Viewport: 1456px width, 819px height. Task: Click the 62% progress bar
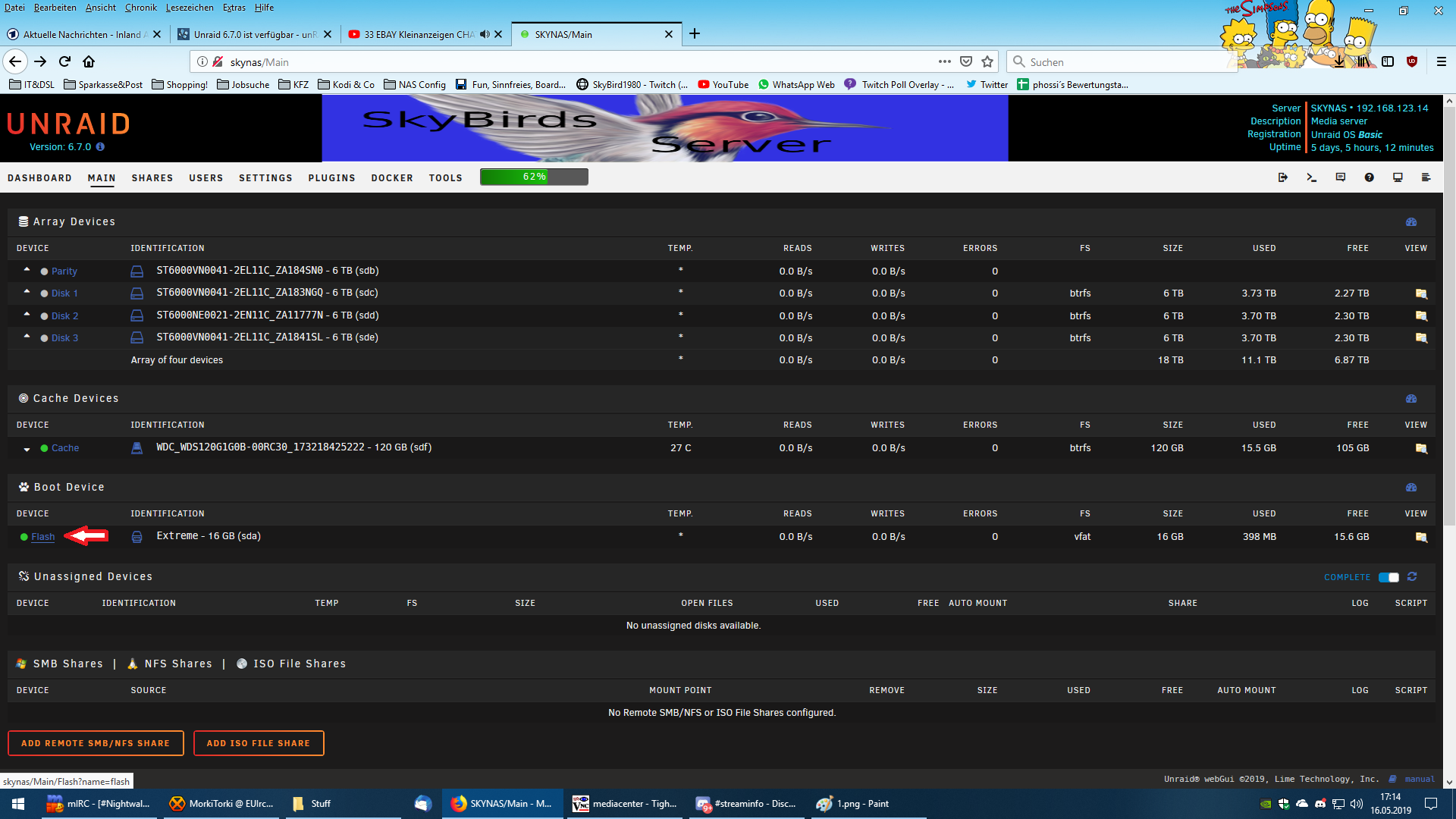(534, 177)
